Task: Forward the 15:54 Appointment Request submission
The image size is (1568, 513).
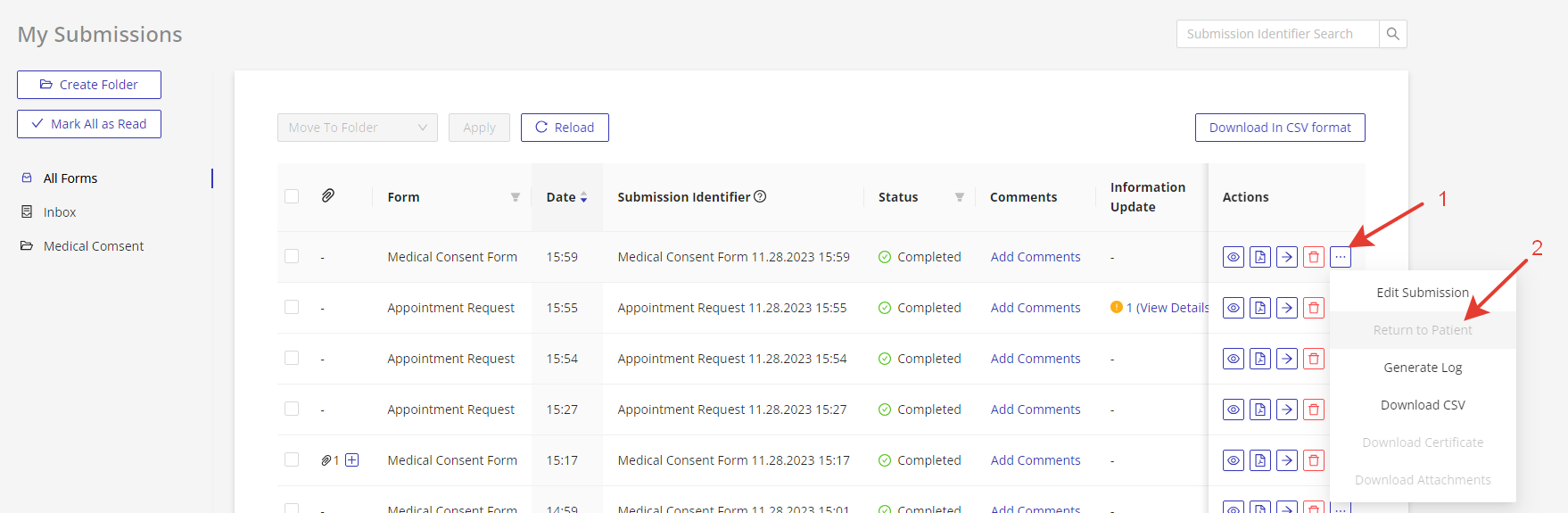Action: tap(1286, 359)
